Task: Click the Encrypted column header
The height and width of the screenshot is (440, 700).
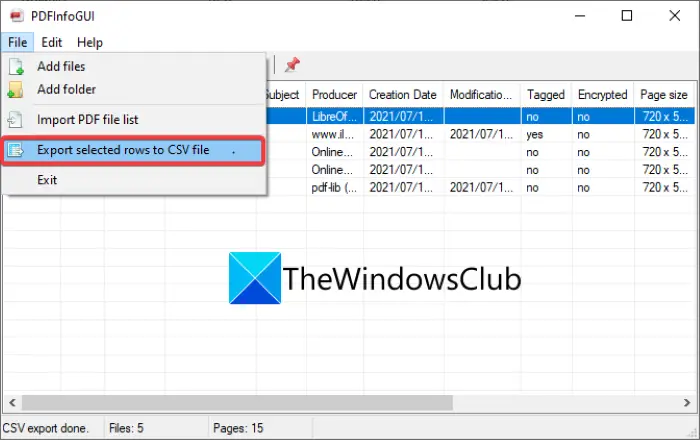Action: [x=603, y=95]
